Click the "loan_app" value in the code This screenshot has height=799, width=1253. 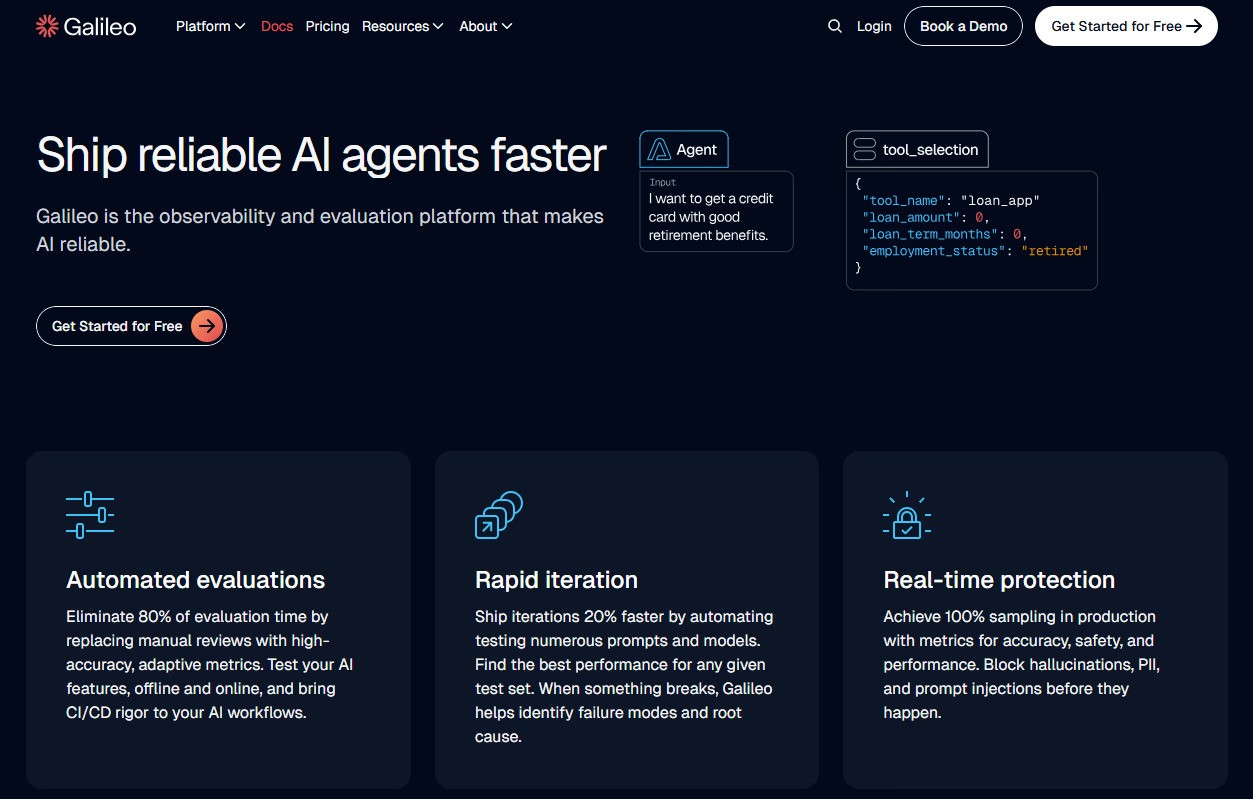[x=1000, y=201]
